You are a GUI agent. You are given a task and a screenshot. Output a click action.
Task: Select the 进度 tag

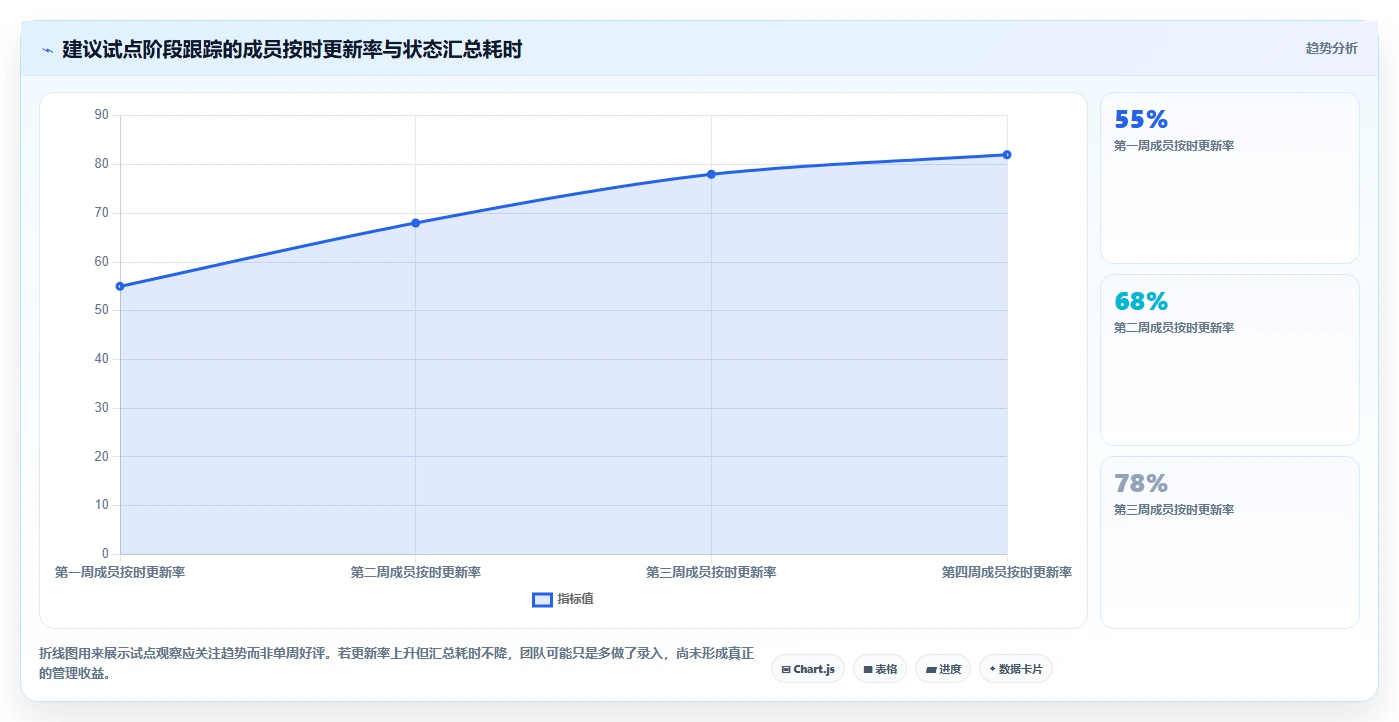(x=943, y=669)
